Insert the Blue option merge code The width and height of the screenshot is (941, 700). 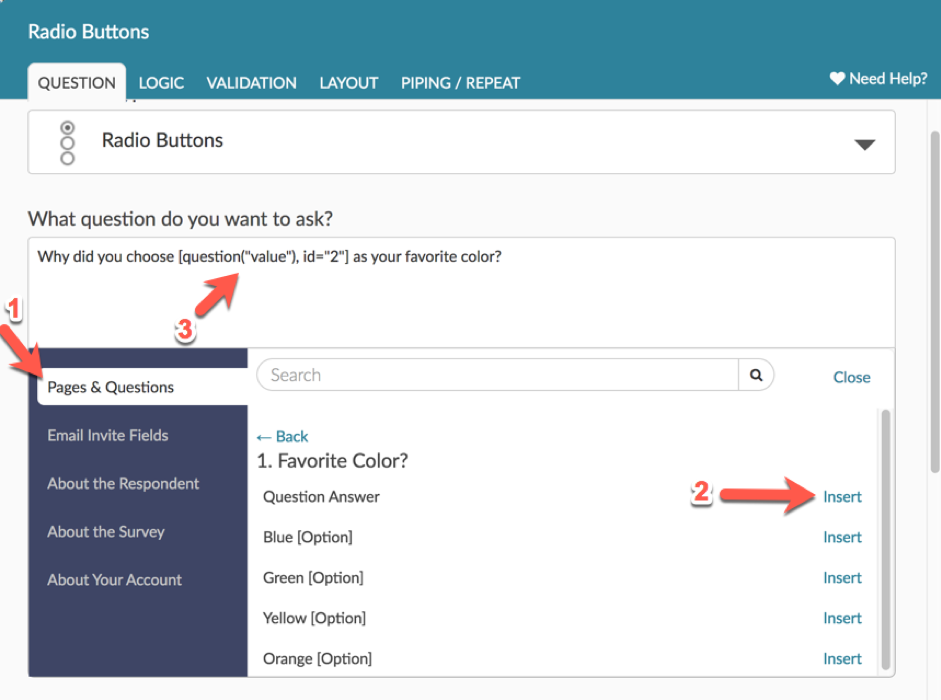(842, 537)
